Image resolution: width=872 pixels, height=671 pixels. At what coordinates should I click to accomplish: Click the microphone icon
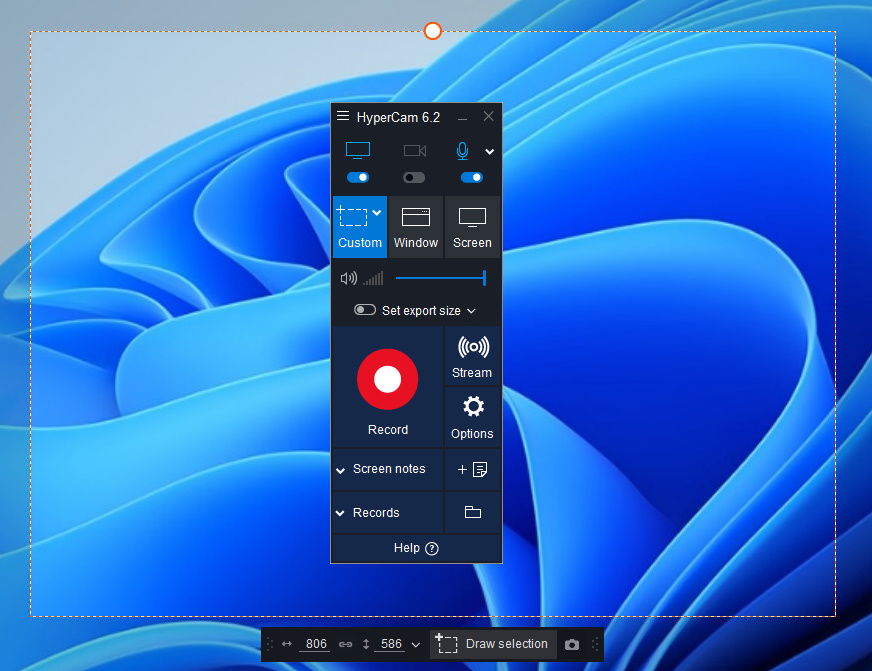tap(462, 151)
